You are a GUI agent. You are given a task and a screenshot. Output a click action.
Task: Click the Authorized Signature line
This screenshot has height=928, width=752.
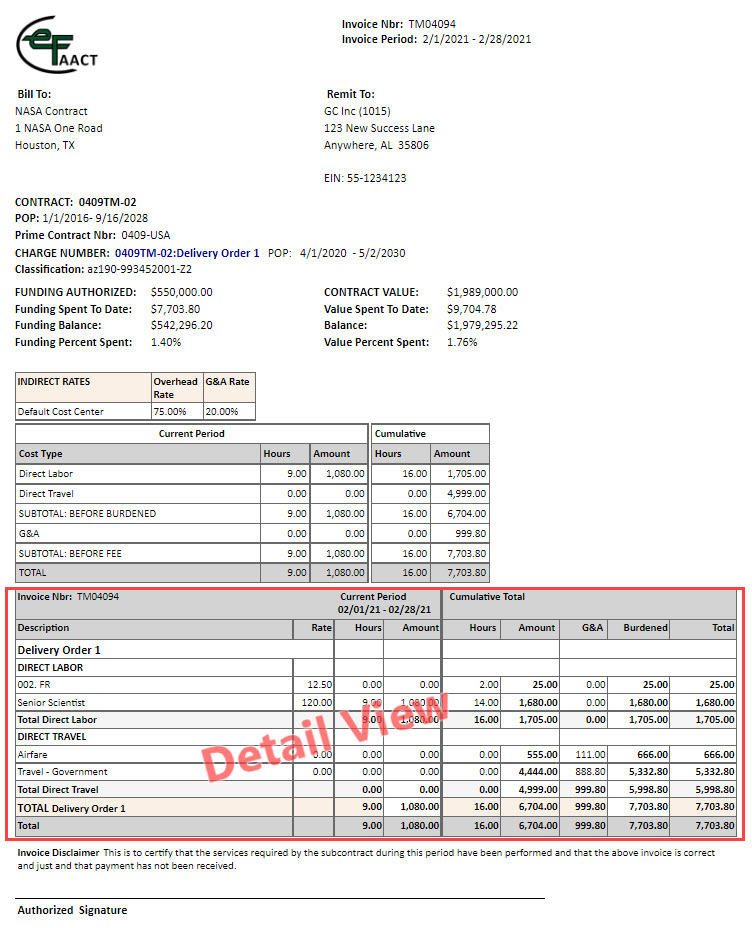click(x=72, y=910)
